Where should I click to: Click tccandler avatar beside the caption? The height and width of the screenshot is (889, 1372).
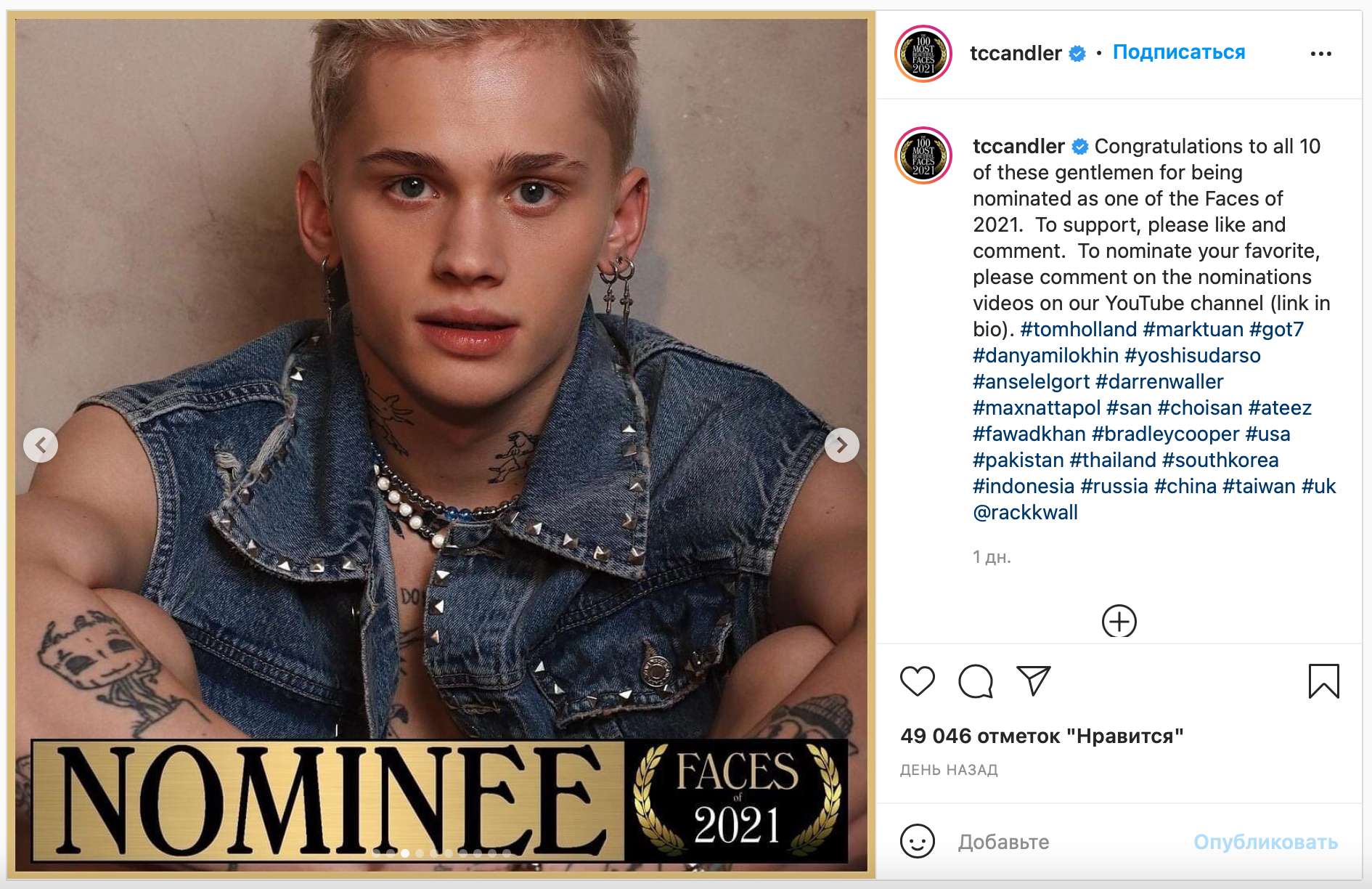[x=923, y=155]
